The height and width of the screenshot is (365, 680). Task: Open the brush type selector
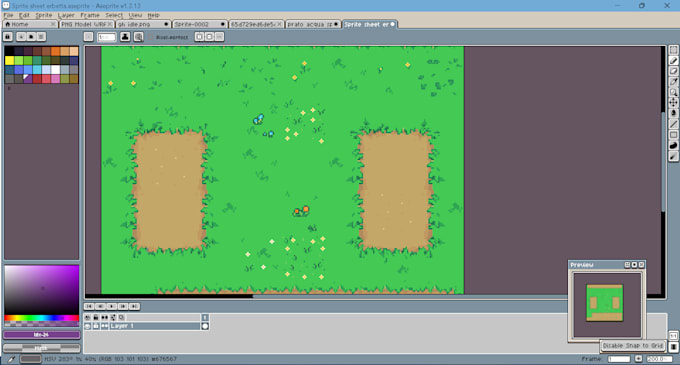click(x=88, y=37)
